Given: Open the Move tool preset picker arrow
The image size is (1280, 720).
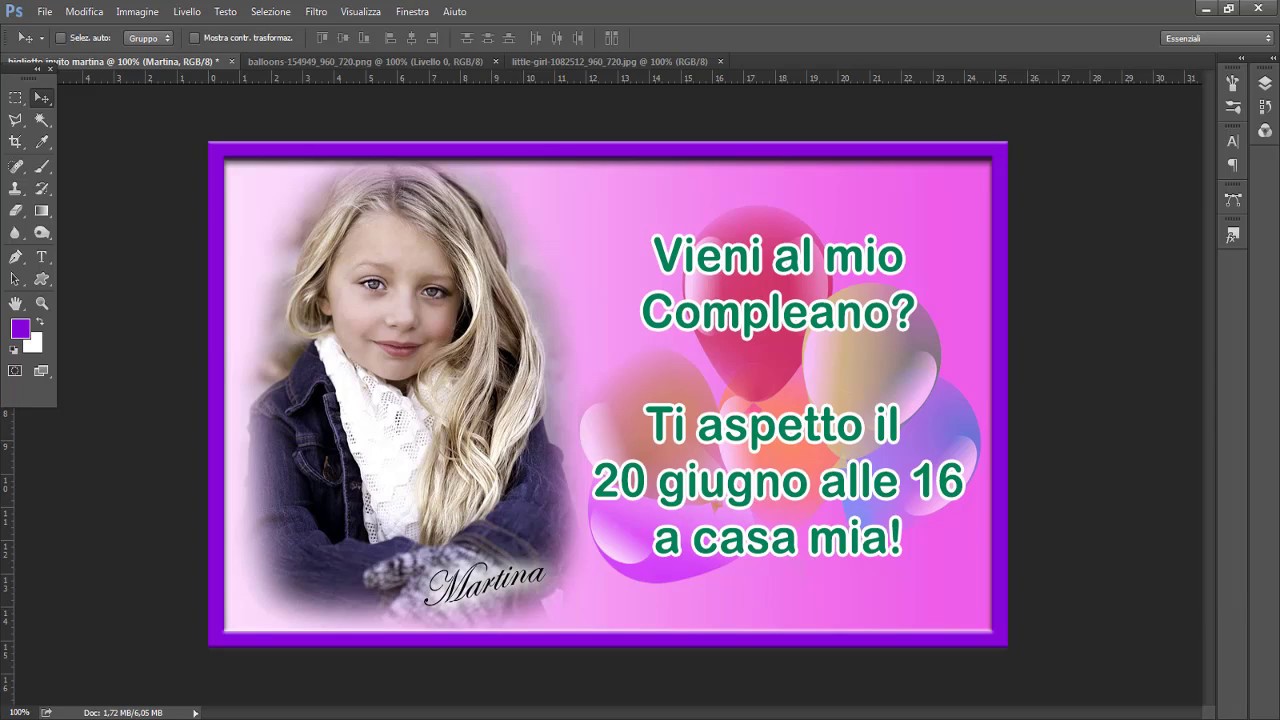Looking at the screenshot, I should [x=41, y=38].
